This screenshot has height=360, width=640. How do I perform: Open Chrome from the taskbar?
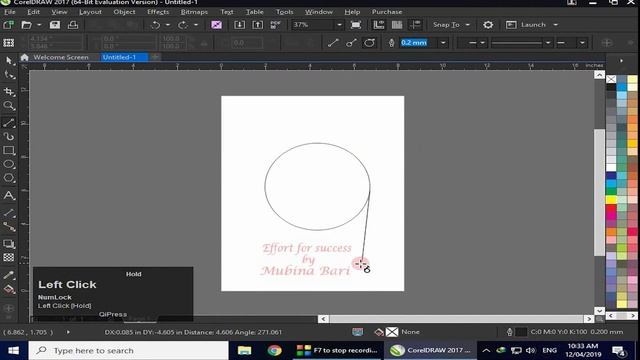point(274,351)
